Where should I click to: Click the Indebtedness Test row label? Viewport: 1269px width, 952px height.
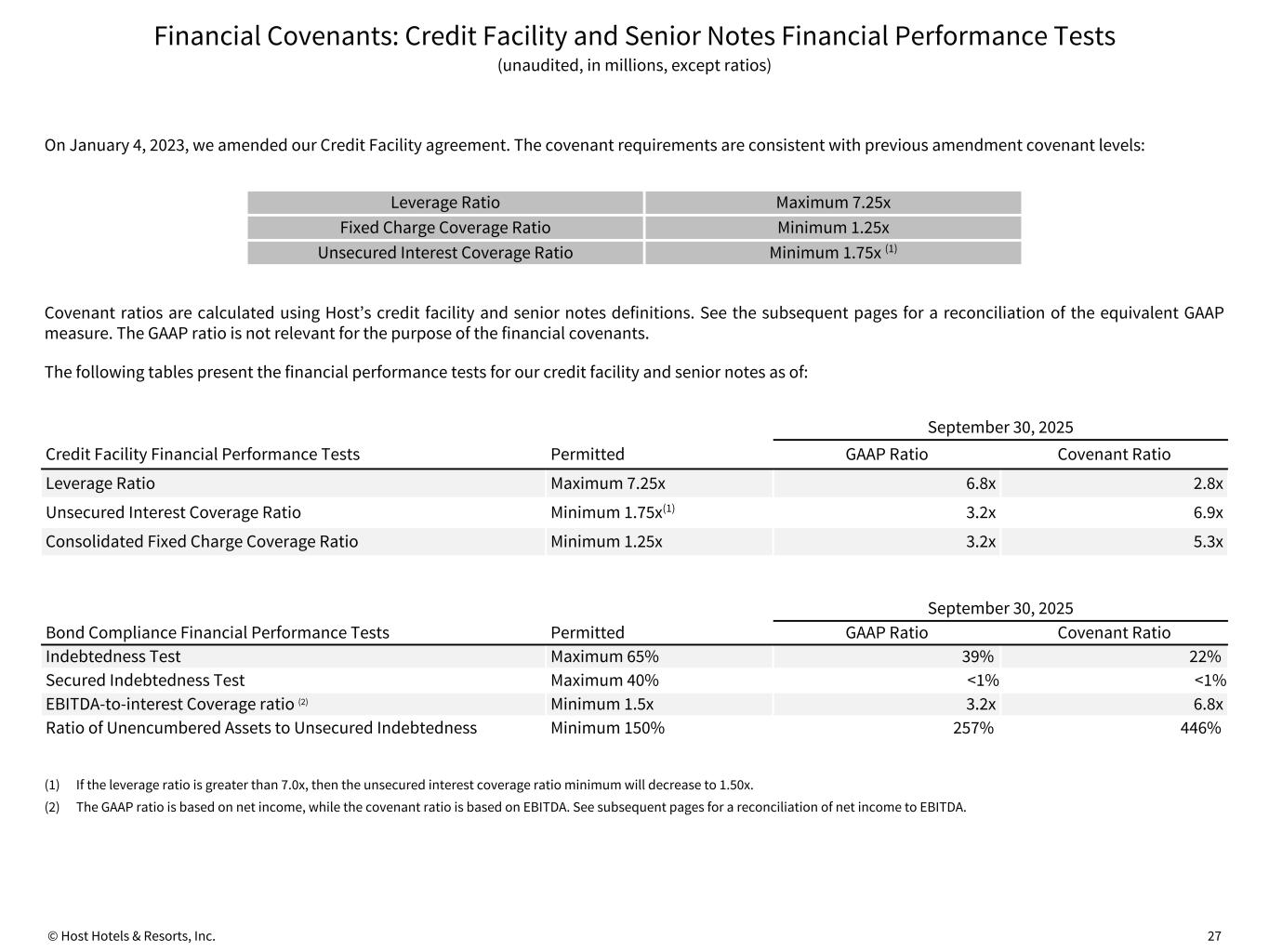click(113, 656)
